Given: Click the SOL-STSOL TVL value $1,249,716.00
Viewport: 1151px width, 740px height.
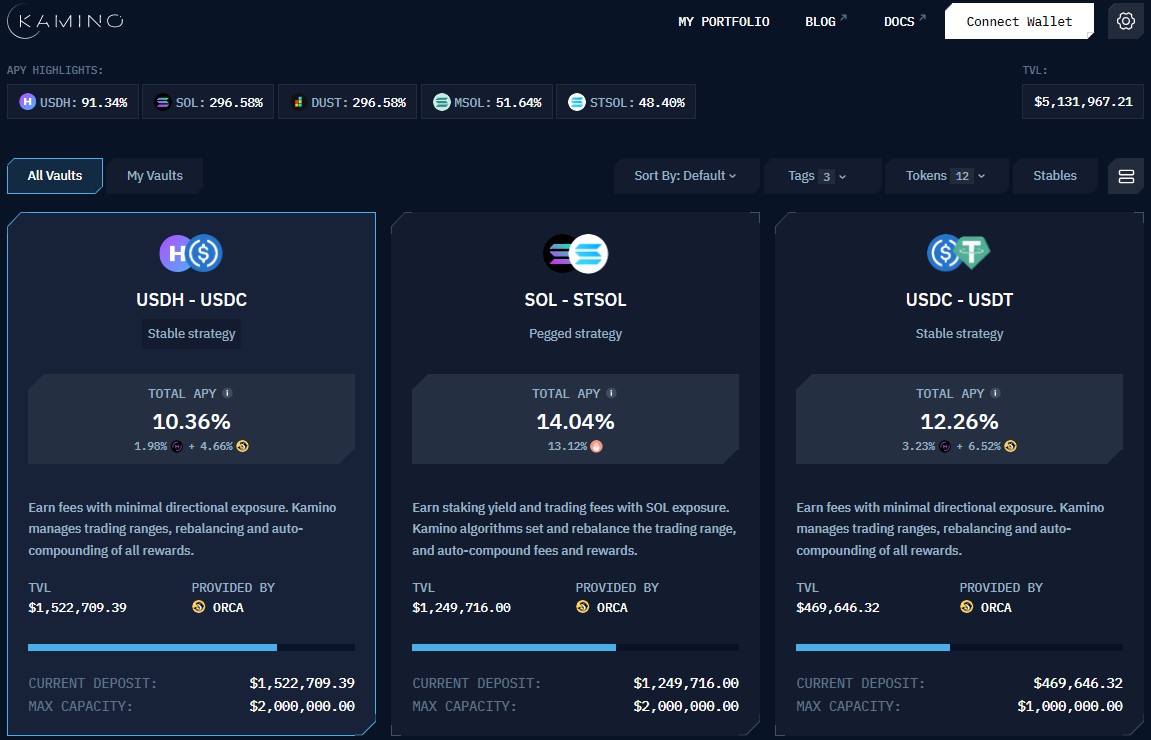Looking at the screenshot, I should [x=461, y=608].
